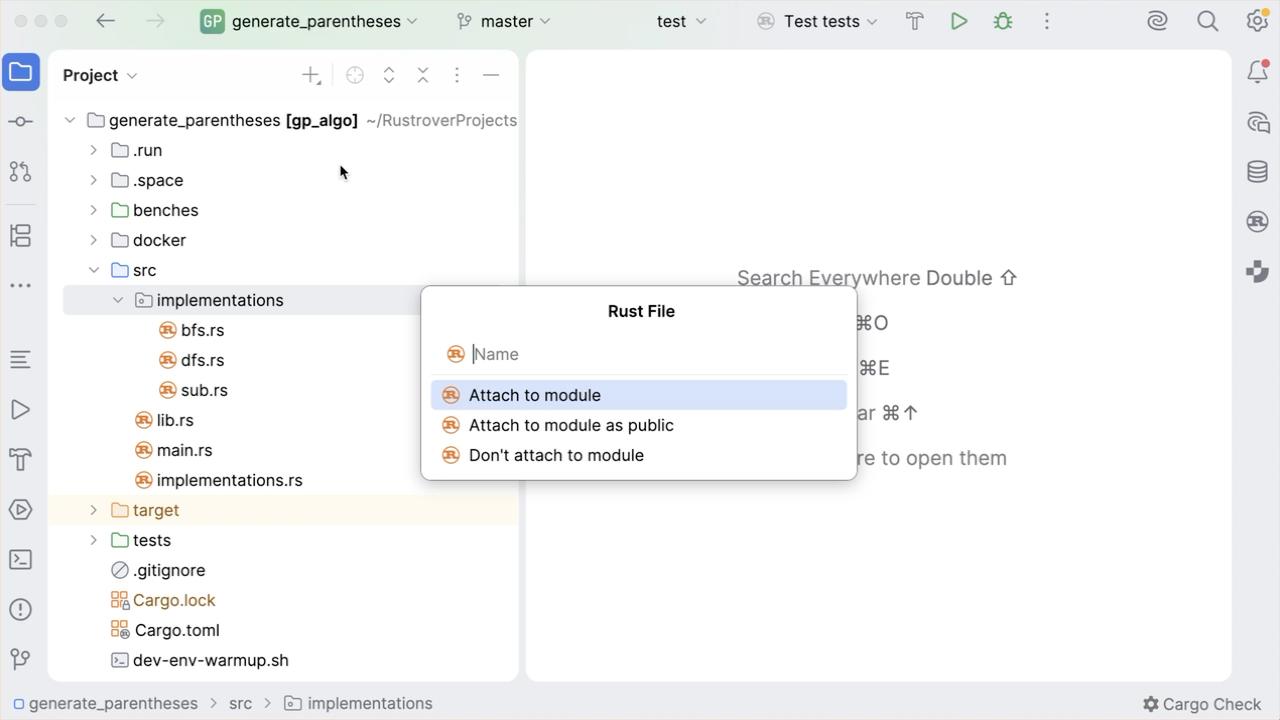The width and height of the screenshot is (1280, 720).
Task: Open the Commit tool window icon
Action: pos(20,122)
